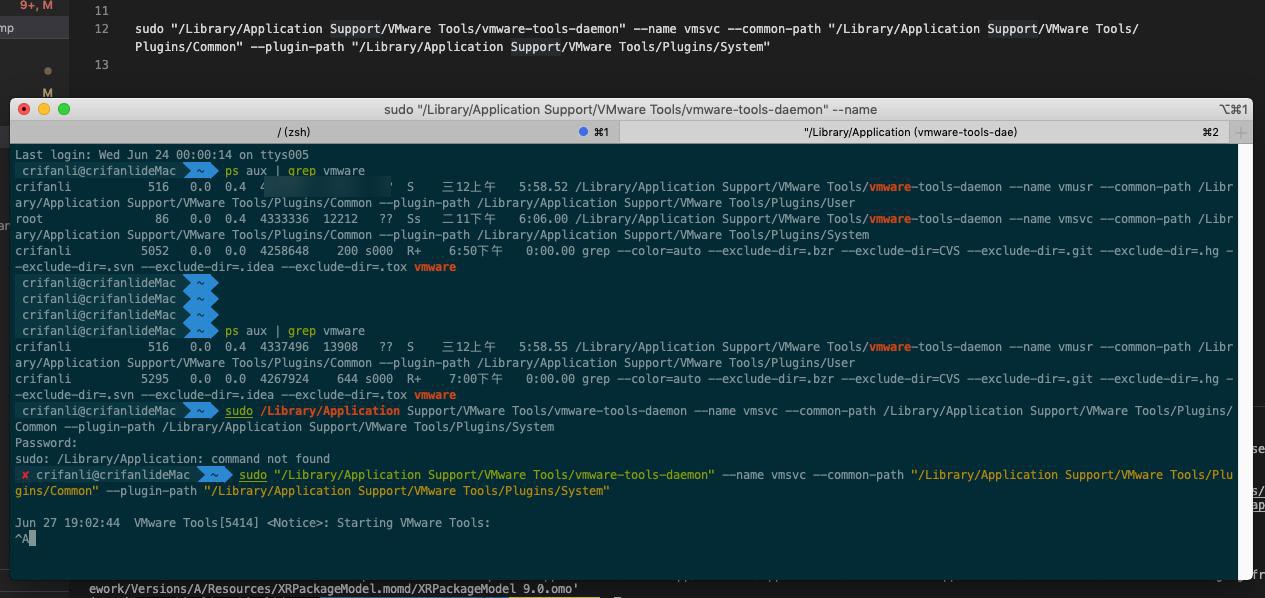This screenshot has width=1265, height=598.
Task: Click the blue activity dot on zsh tab
Action: click(x=584, y=132)
